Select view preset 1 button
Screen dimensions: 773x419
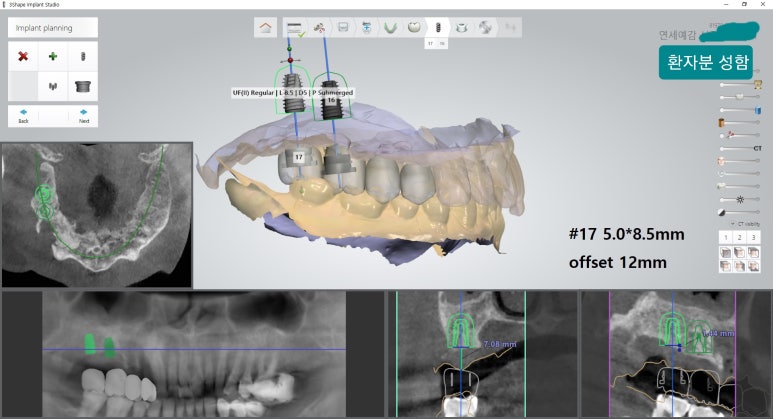pos(725,237)
